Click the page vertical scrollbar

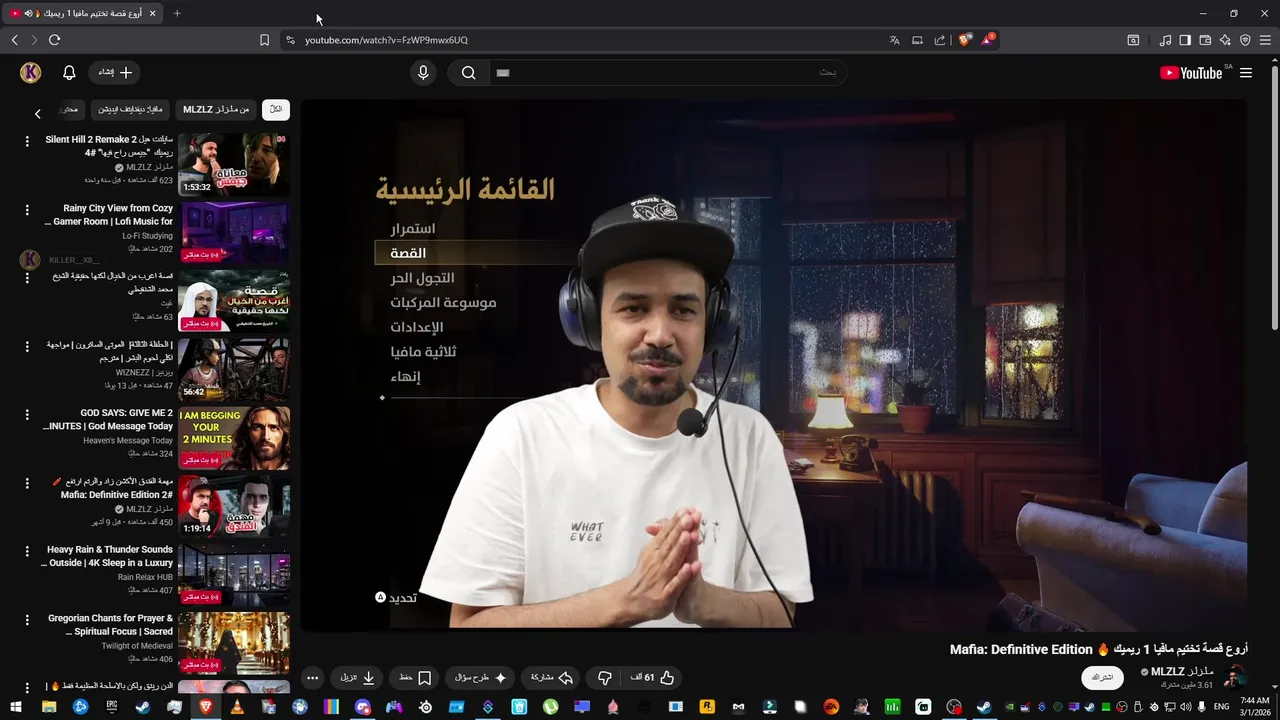(x=1274, y=200)
